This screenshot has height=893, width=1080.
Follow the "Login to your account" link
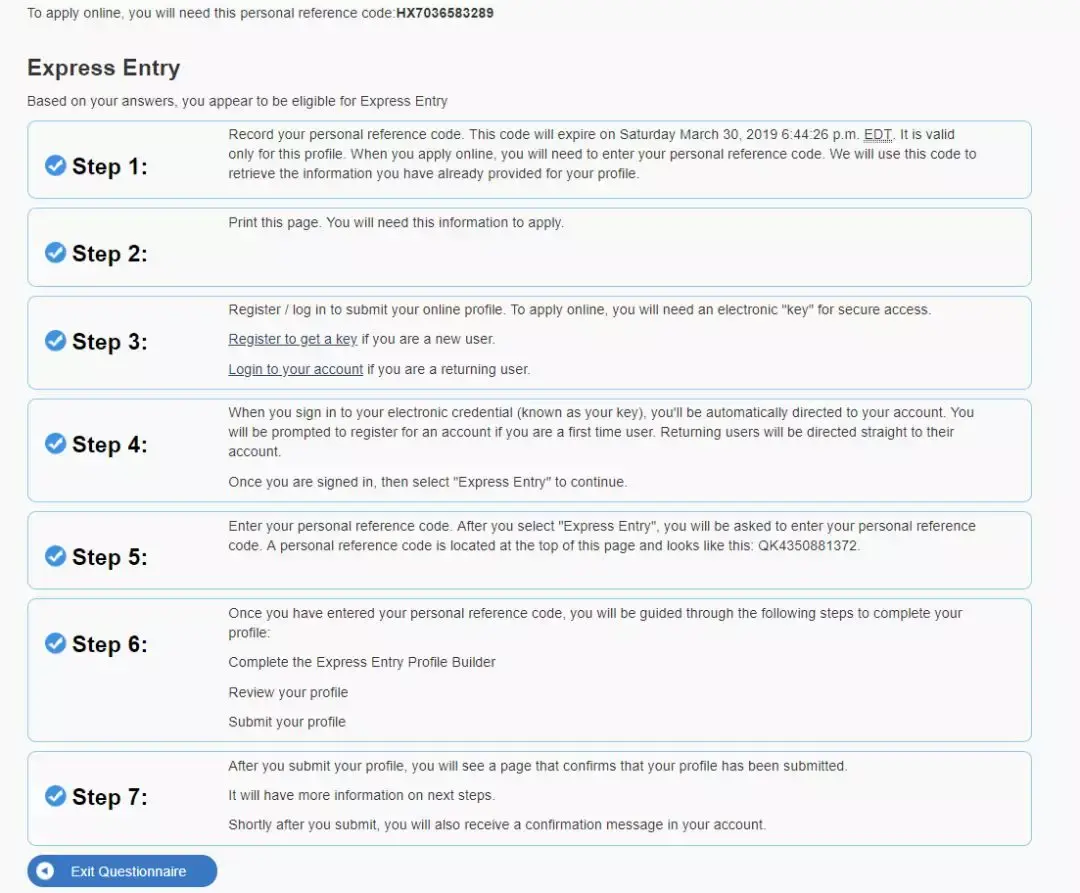click(x=295, y=369)
